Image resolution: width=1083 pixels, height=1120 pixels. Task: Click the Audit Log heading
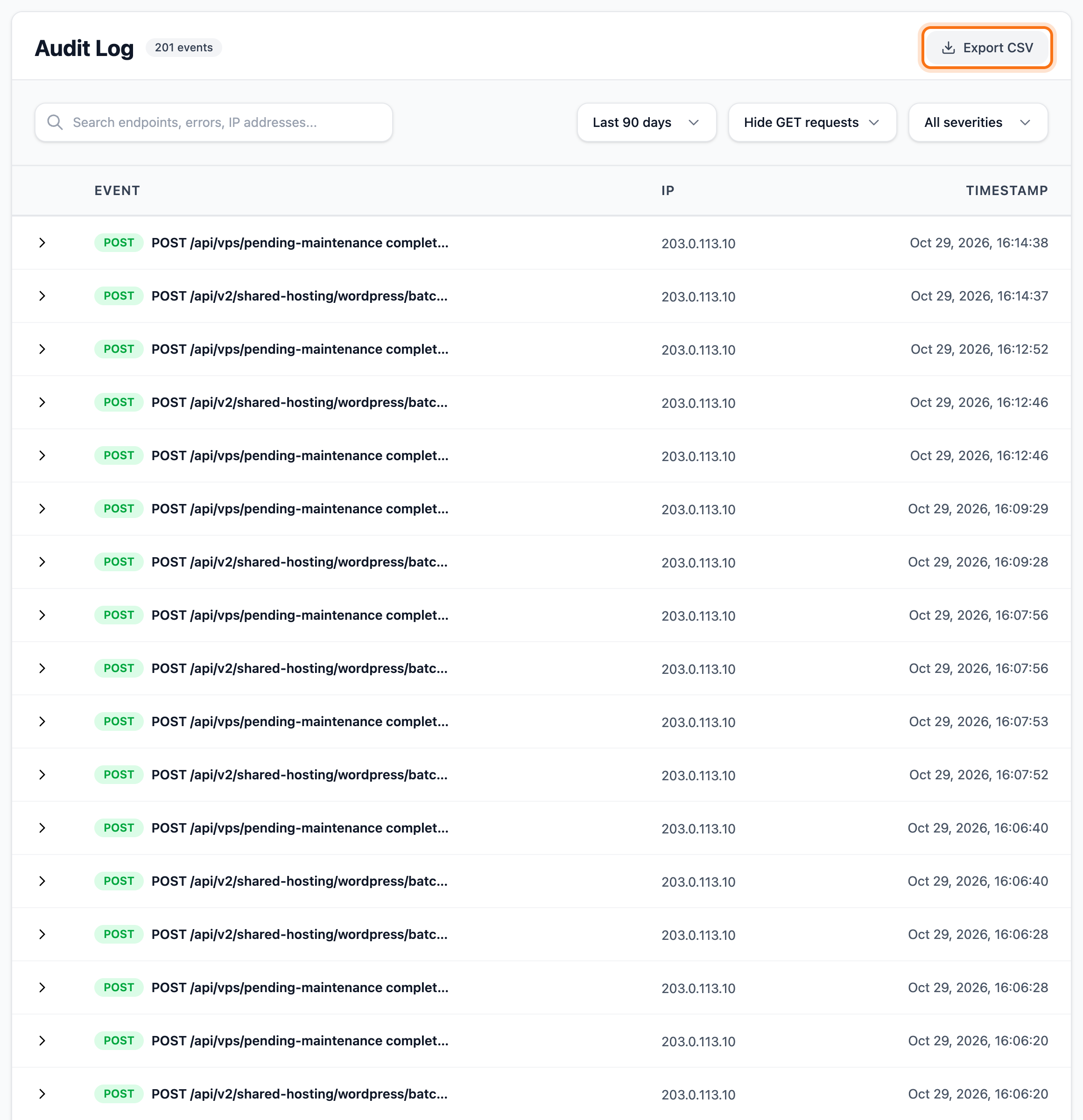tap(84, 48)
